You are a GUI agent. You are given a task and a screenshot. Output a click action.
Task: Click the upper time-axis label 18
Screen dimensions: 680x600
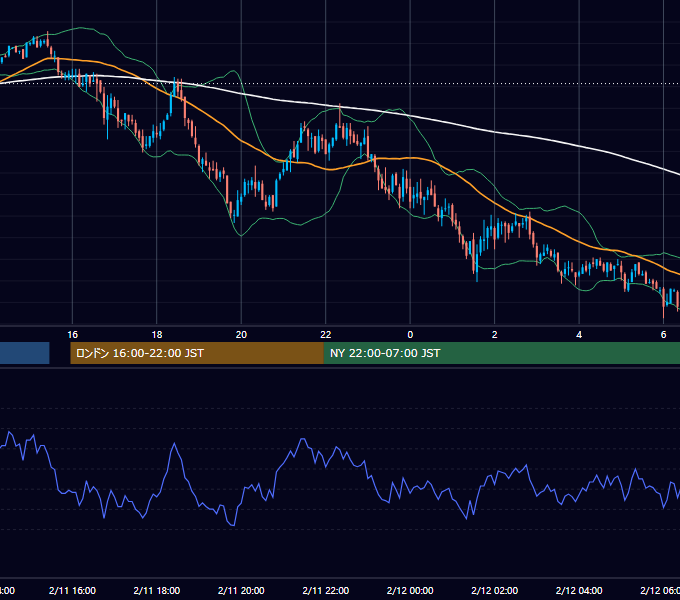(157, 335)
